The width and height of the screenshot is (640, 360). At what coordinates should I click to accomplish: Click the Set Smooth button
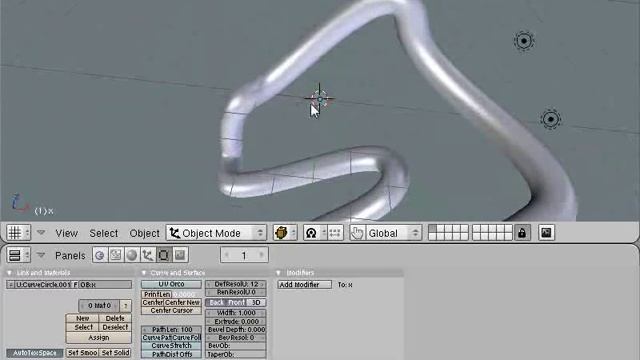click(x=82, y=353)
